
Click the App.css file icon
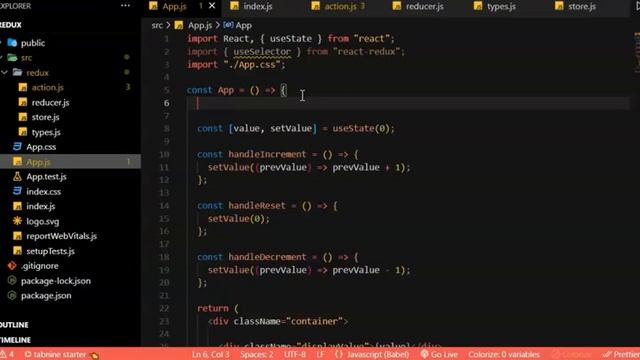tap(17, 147)
